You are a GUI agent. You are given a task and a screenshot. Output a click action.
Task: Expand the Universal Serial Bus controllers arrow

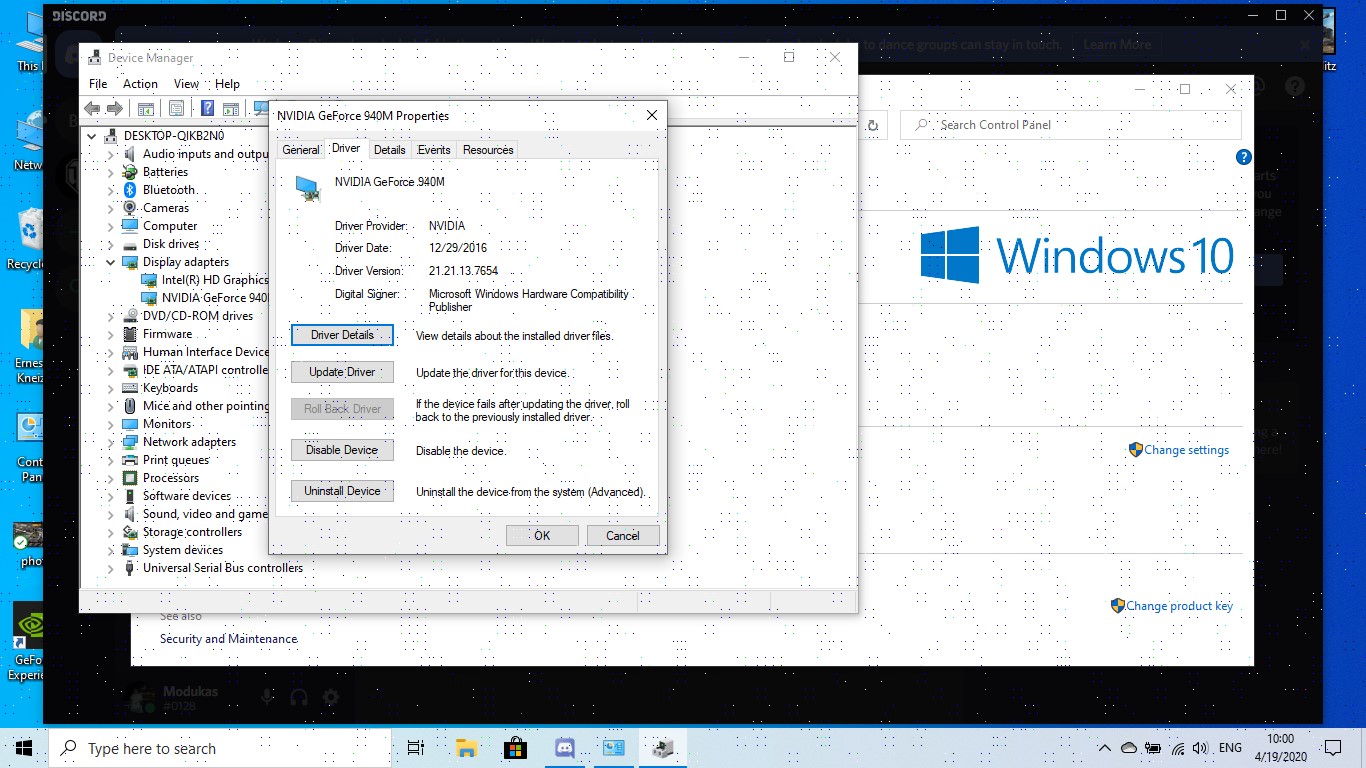pyautogui.click(x=111, y=568)
